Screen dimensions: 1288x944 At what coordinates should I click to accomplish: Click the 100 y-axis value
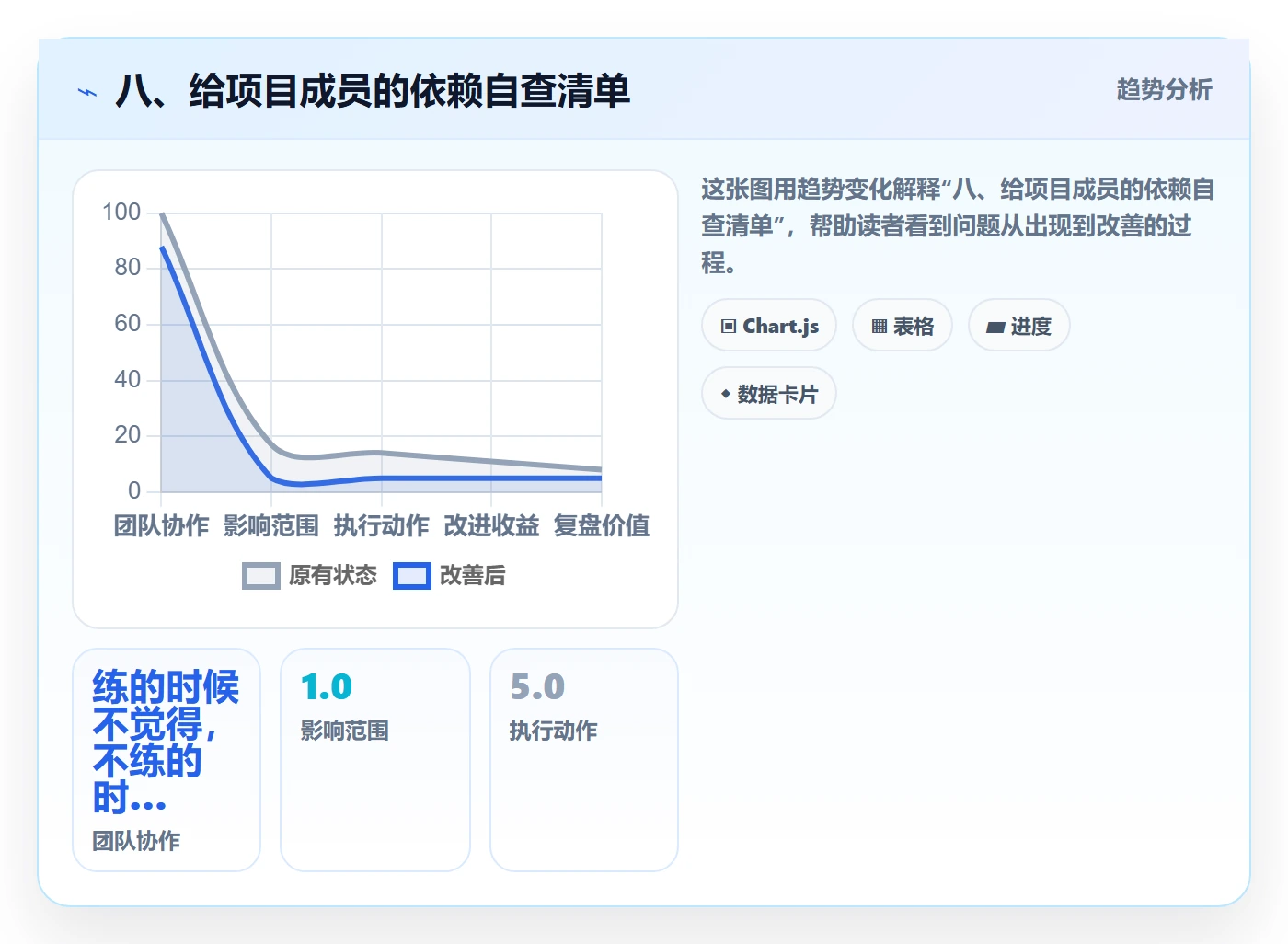click(x=121, y=213)
